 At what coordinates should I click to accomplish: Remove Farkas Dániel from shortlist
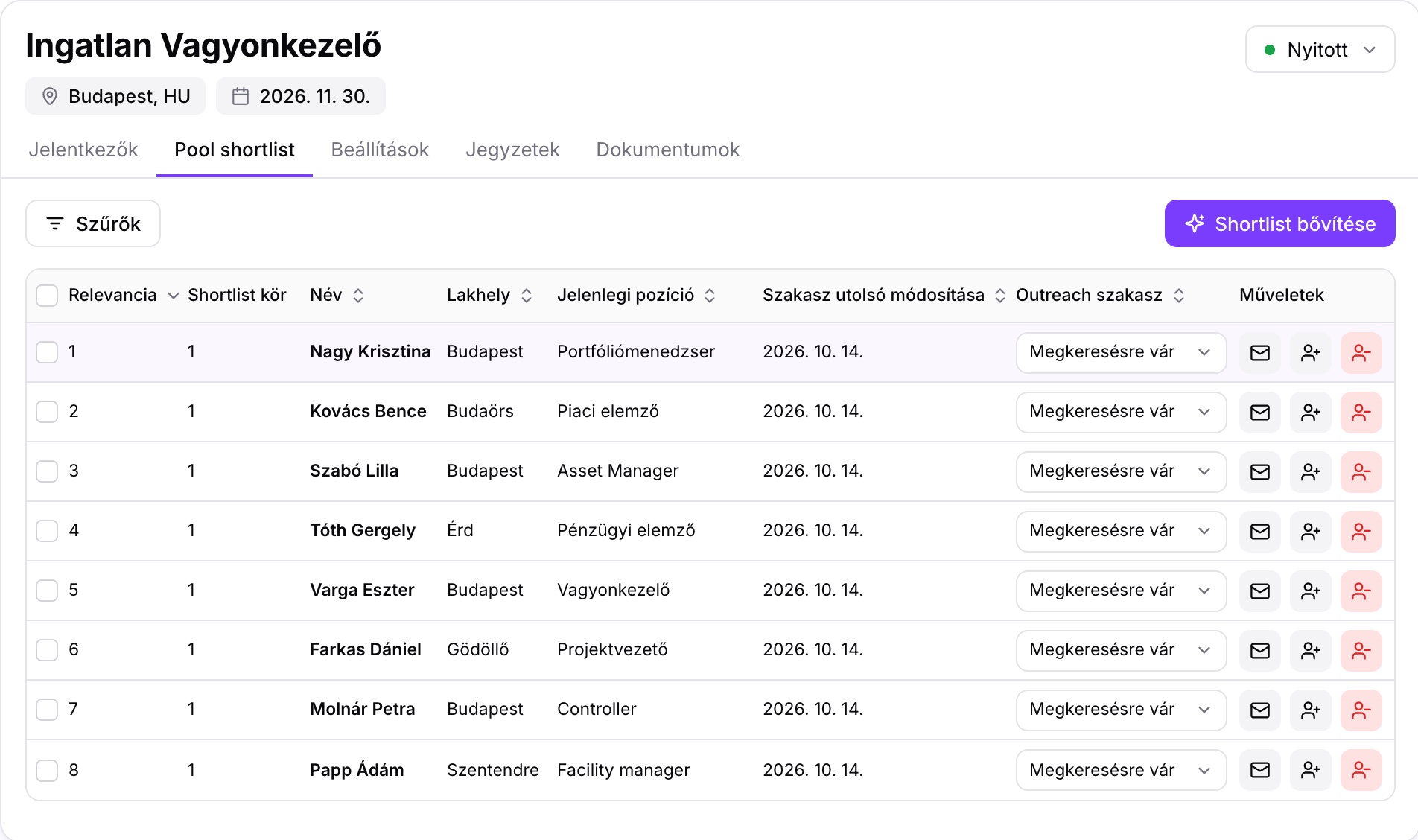tap(1361, 651)
